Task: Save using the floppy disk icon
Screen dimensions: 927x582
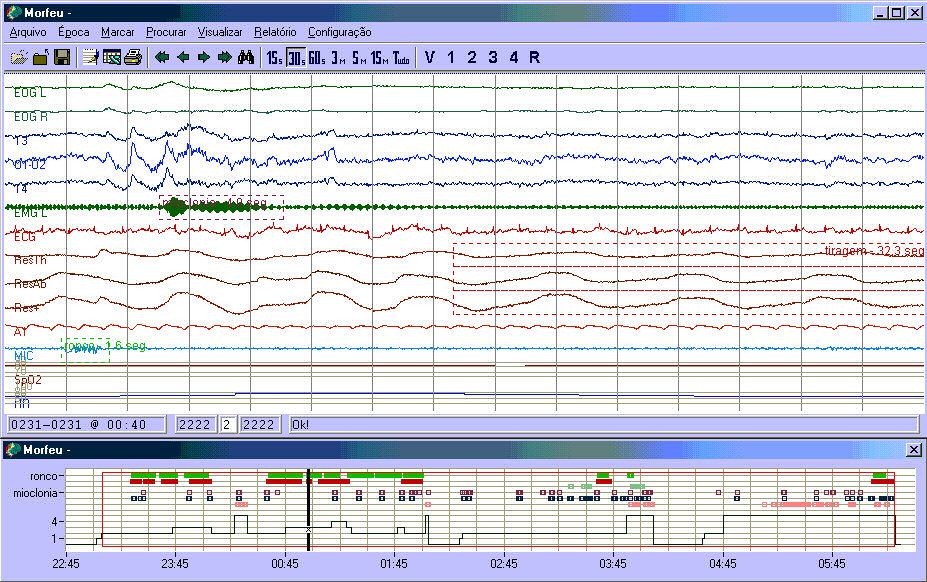Action: tap(62, 57)
